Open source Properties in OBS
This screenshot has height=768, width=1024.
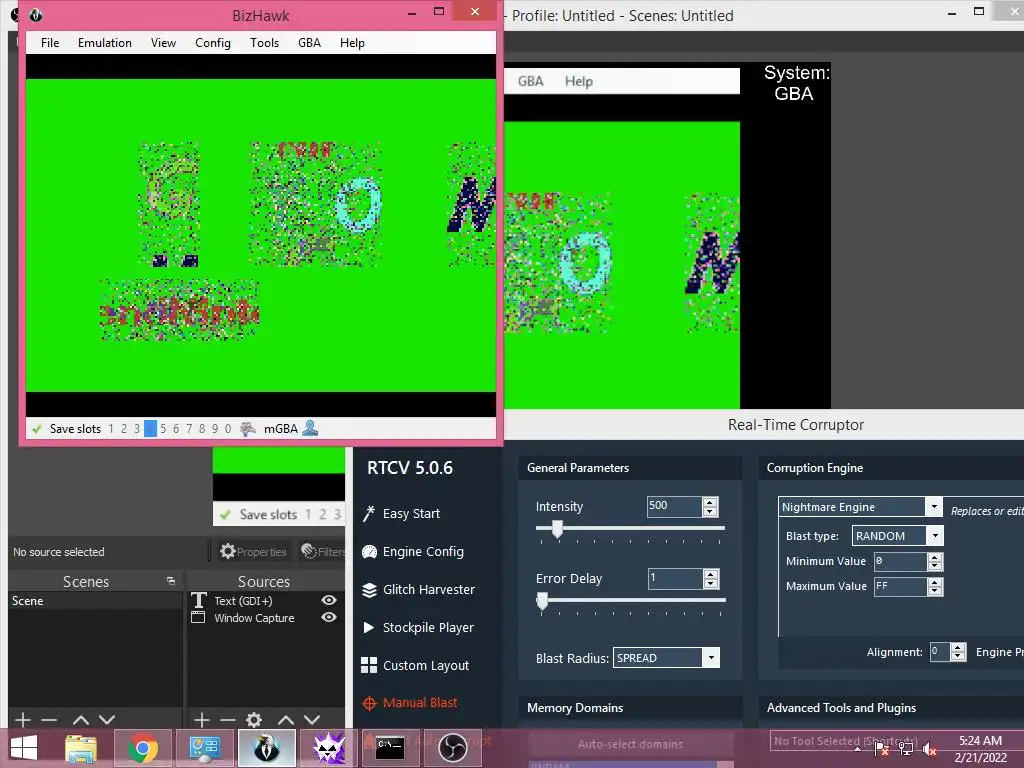tap(253, 552)
